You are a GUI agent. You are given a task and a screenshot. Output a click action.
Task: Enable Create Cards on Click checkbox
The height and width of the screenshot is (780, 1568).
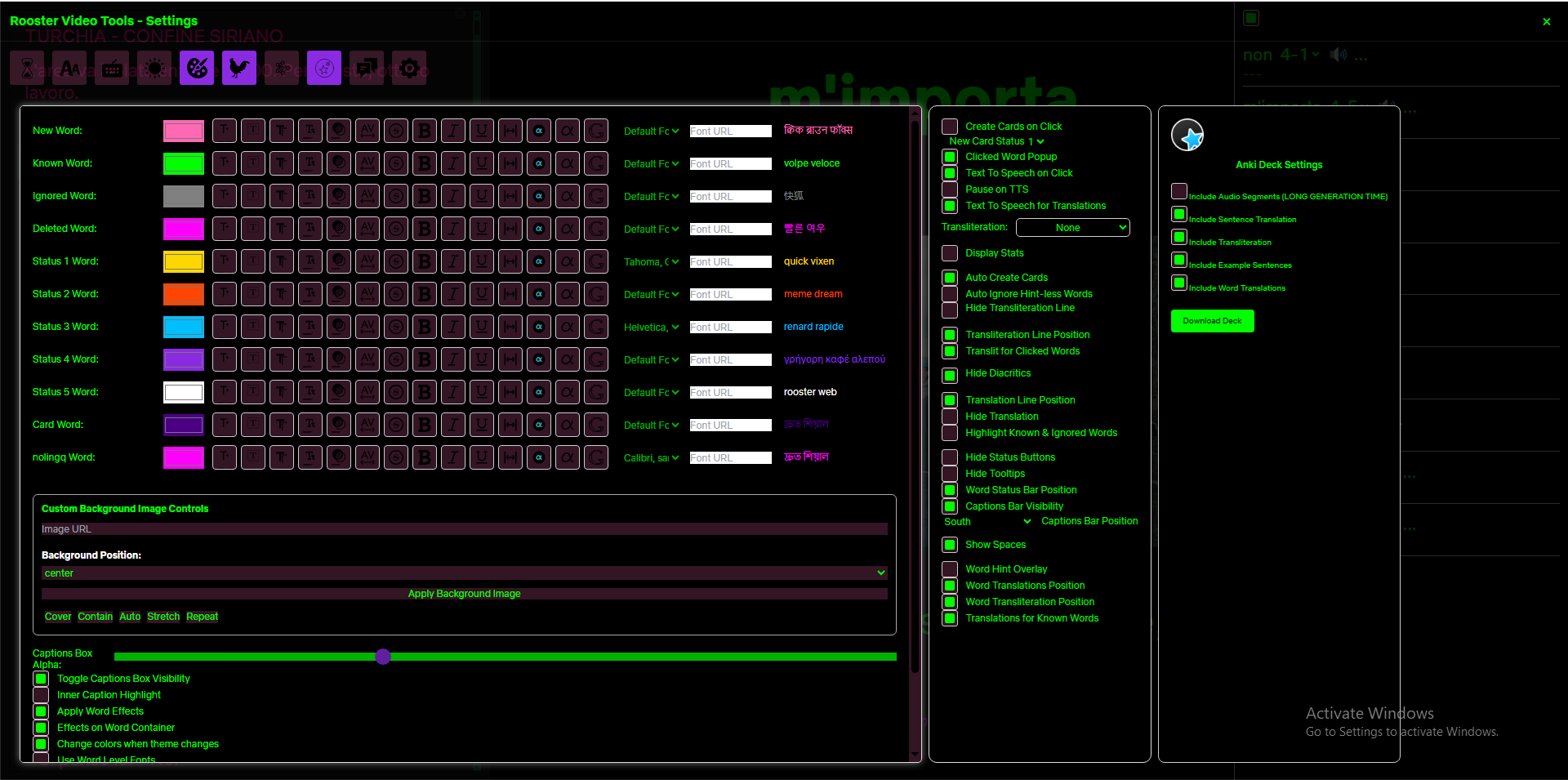(950, 127)
